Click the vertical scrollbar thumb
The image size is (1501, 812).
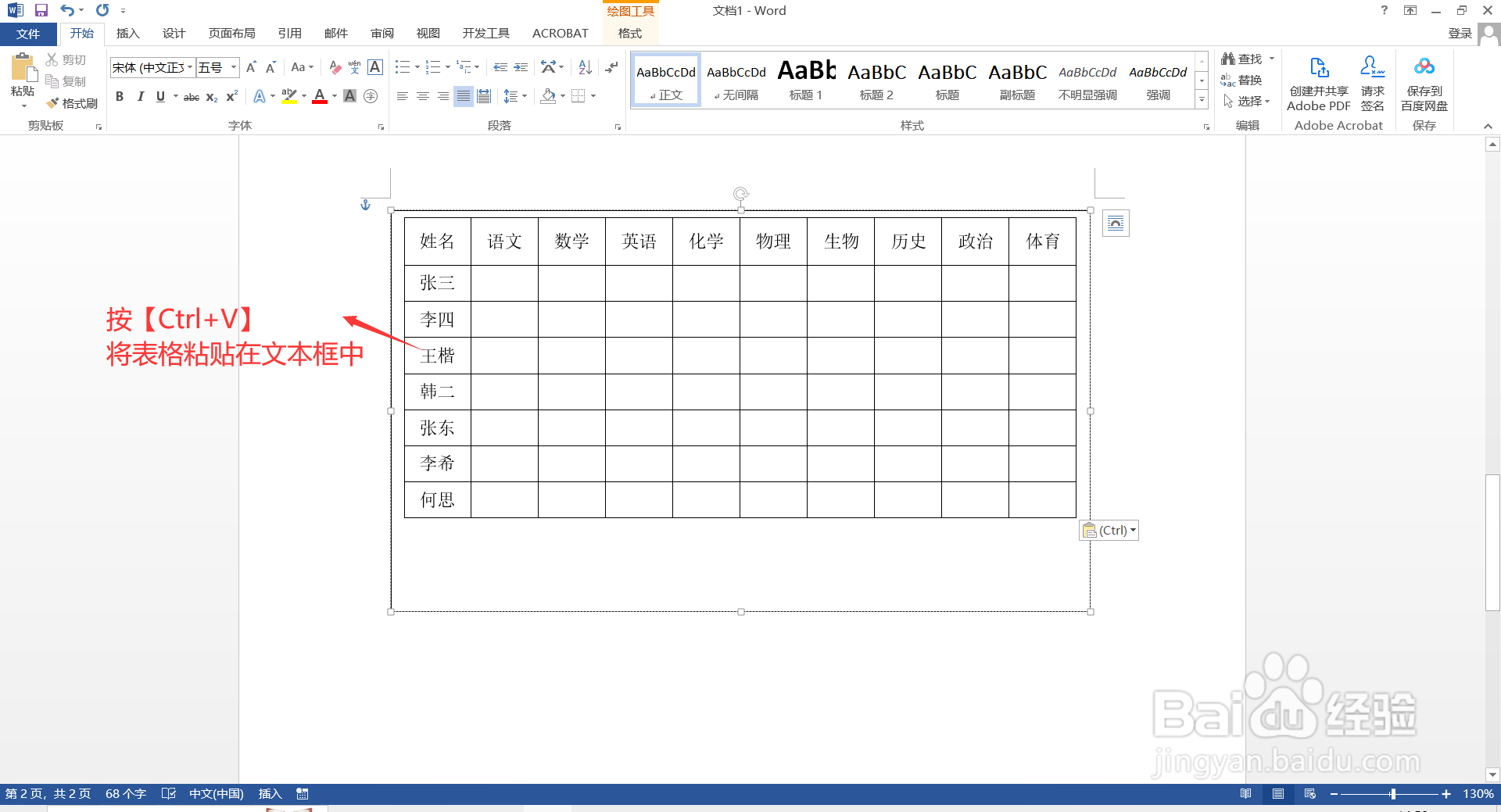point(1492,542)
